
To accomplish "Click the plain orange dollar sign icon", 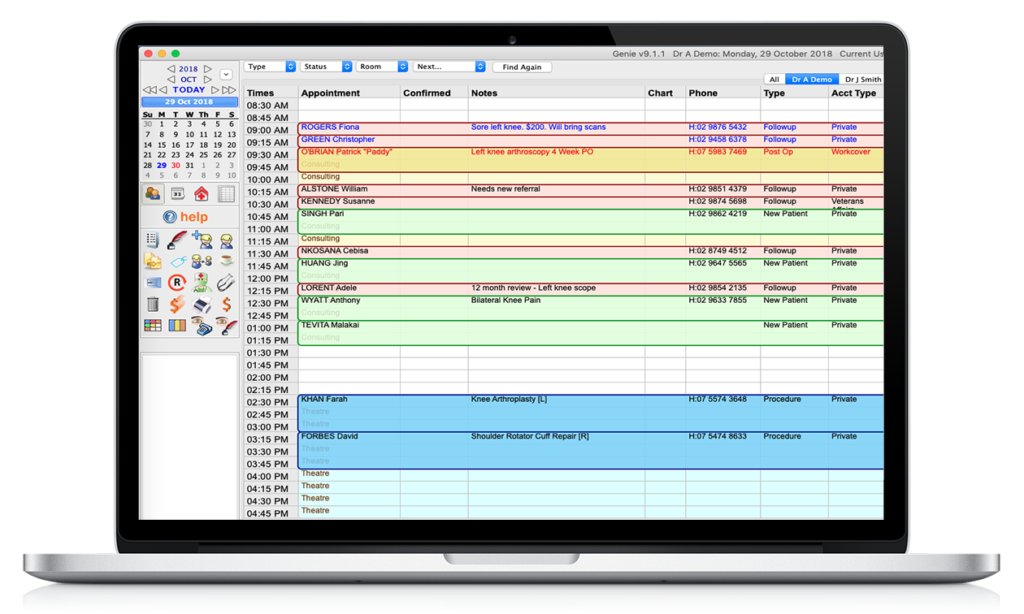I will click(x=226, y=304).
